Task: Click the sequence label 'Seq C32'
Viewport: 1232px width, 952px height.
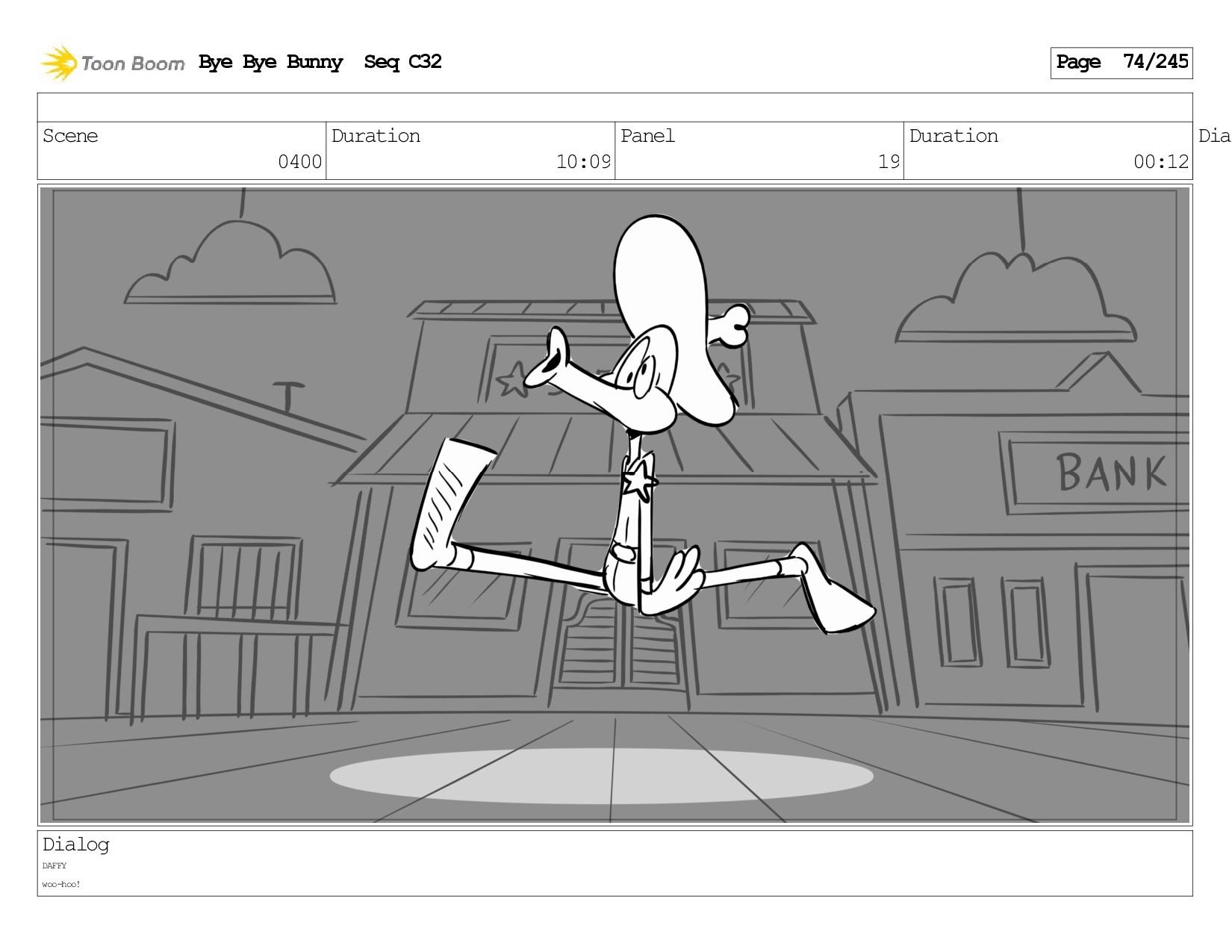Action: (402, 62)
